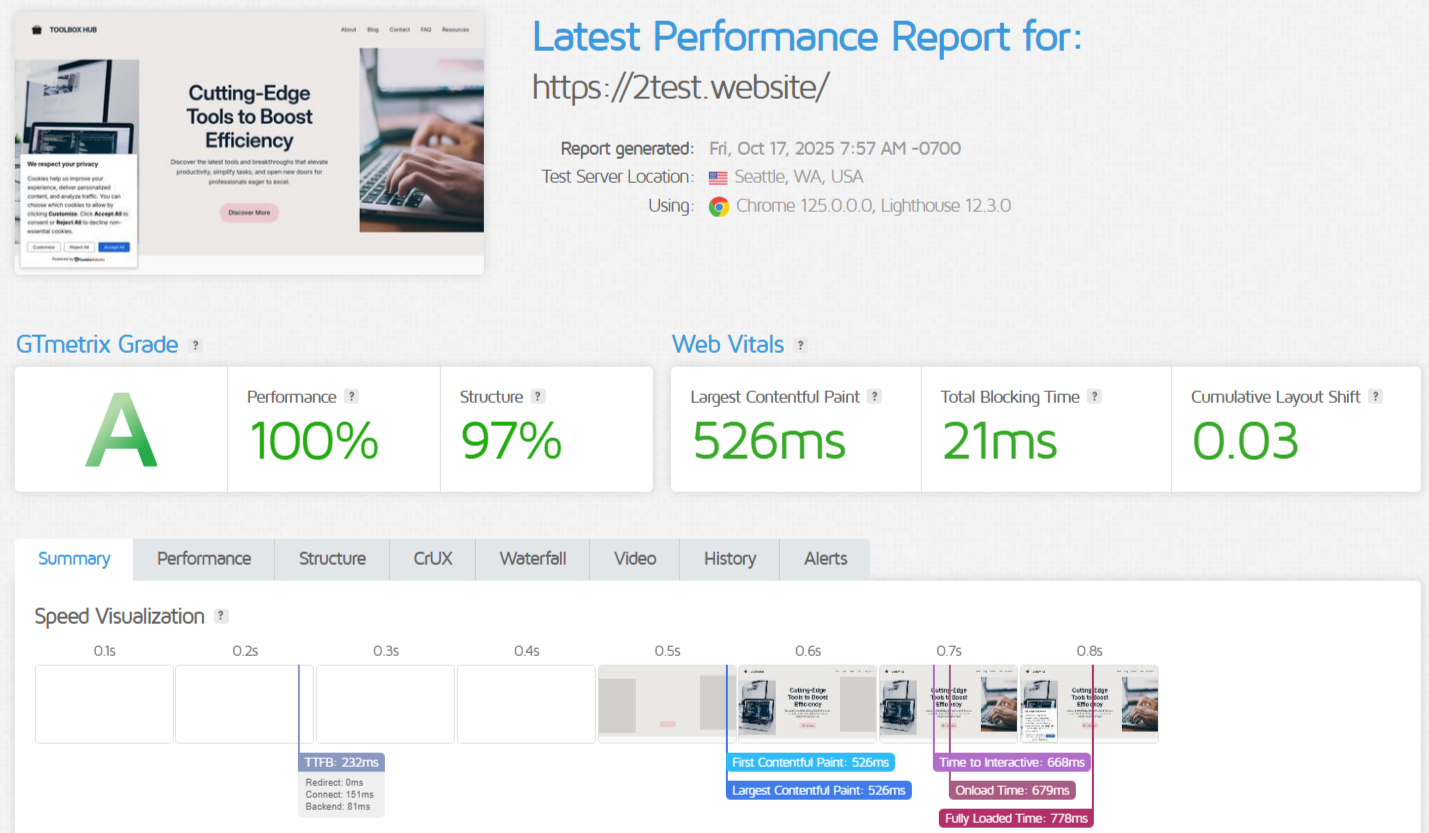Click Largest Contentful Paint help icon
1429x833 pixels.
tap(874, 397)
